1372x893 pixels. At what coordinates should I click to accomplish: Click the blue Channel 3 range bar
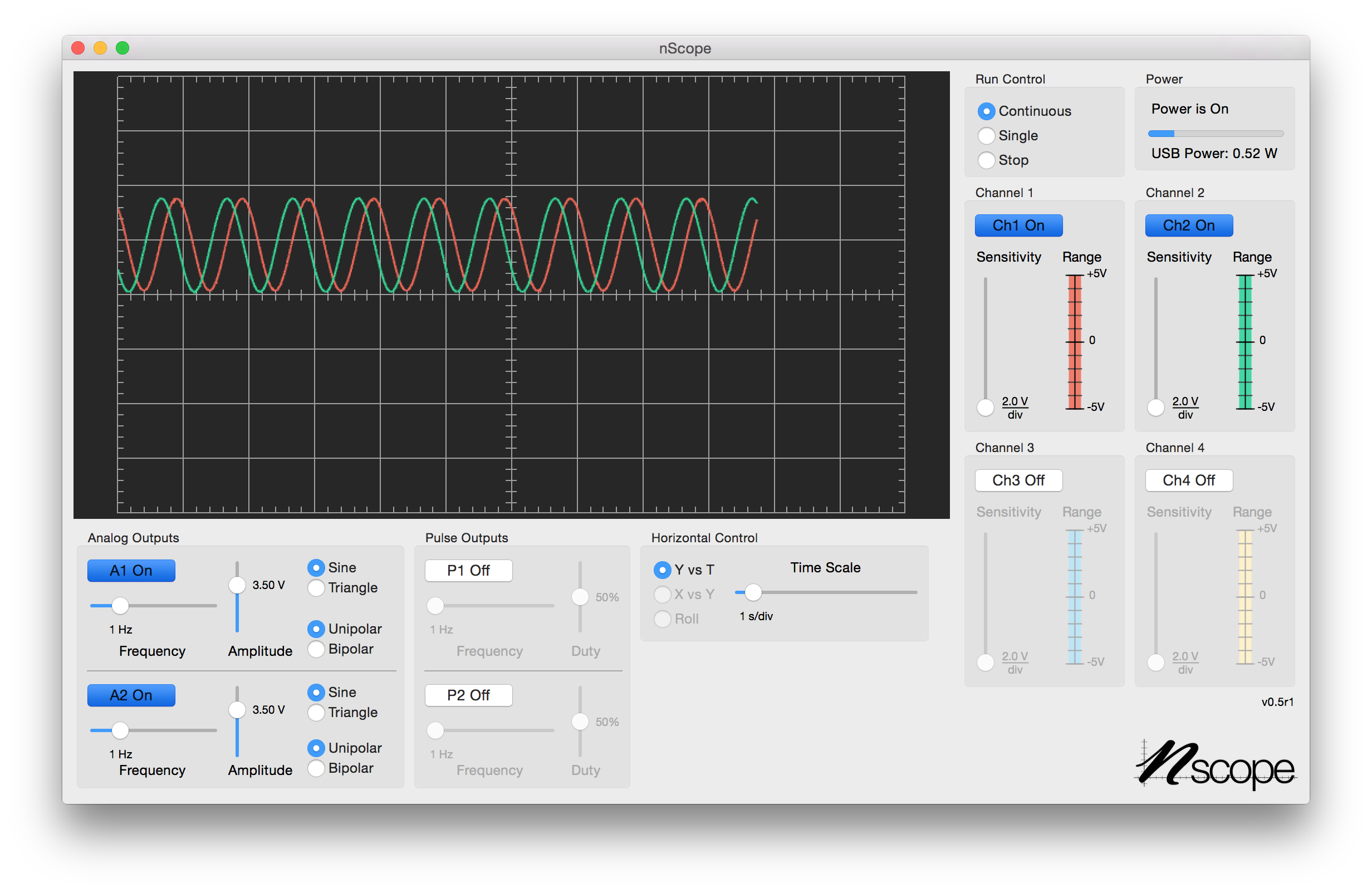(1075, 597)
